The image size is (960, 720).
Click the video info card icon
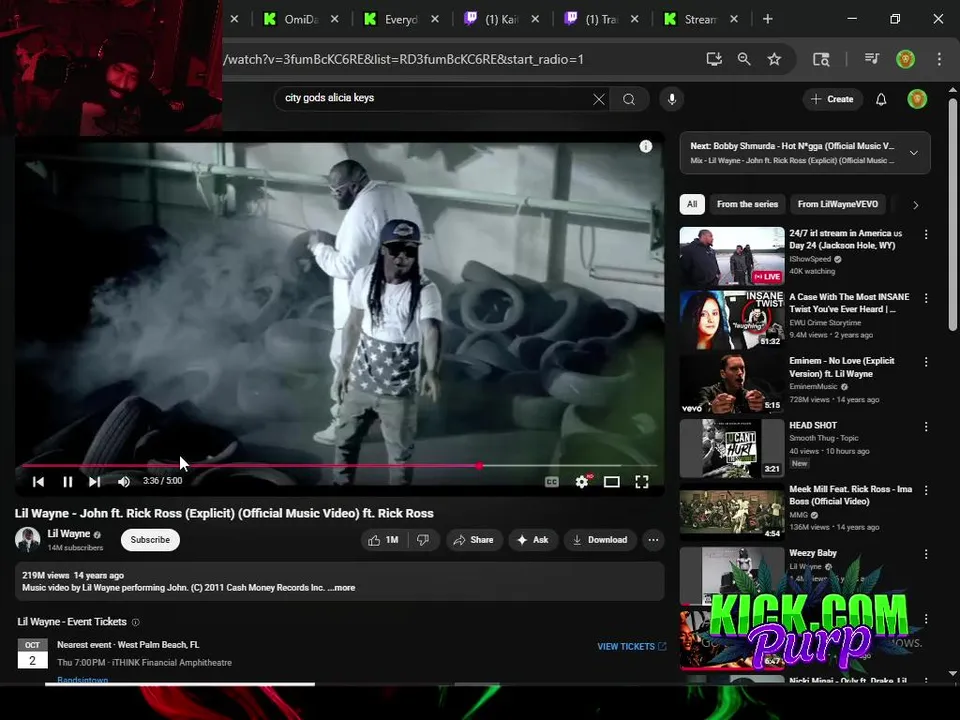click(x=645, y=146)
